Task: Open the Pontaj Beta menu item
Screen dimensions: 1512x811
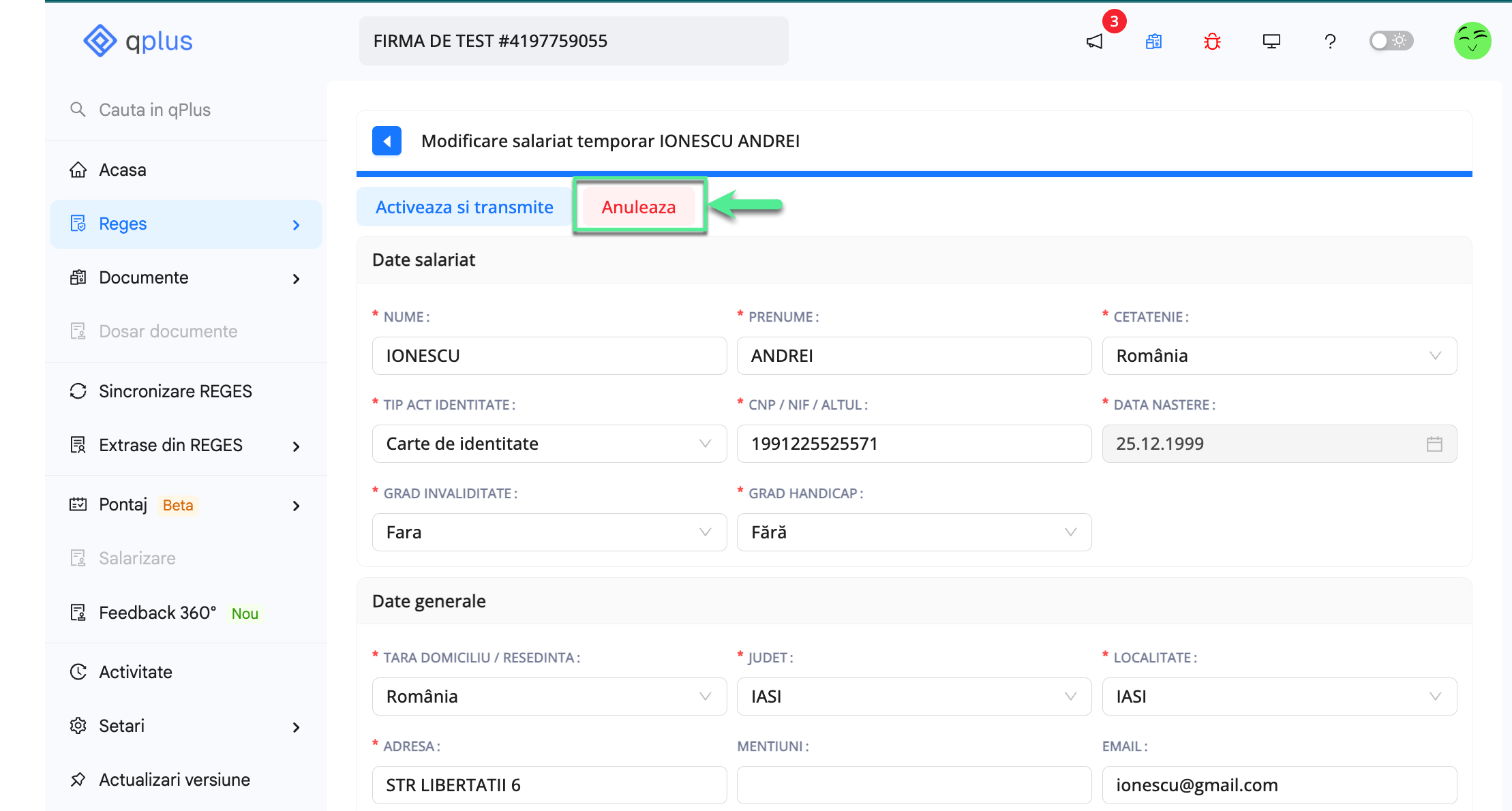Action: pyautogui.click(x=123, y=504)
